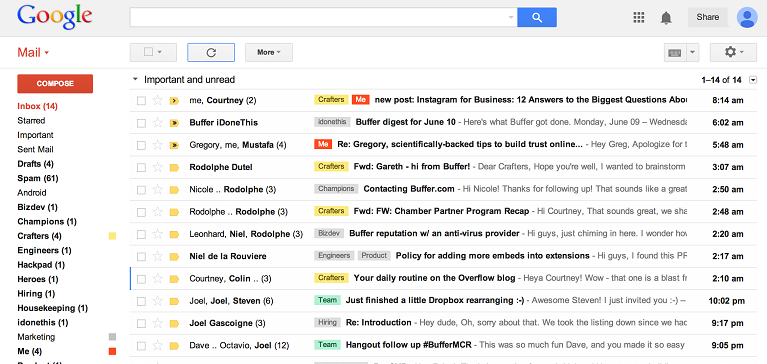Screen dimensions: 767x364
Task: Collapse the Important and unread section
Action: (x=135, y=80)
